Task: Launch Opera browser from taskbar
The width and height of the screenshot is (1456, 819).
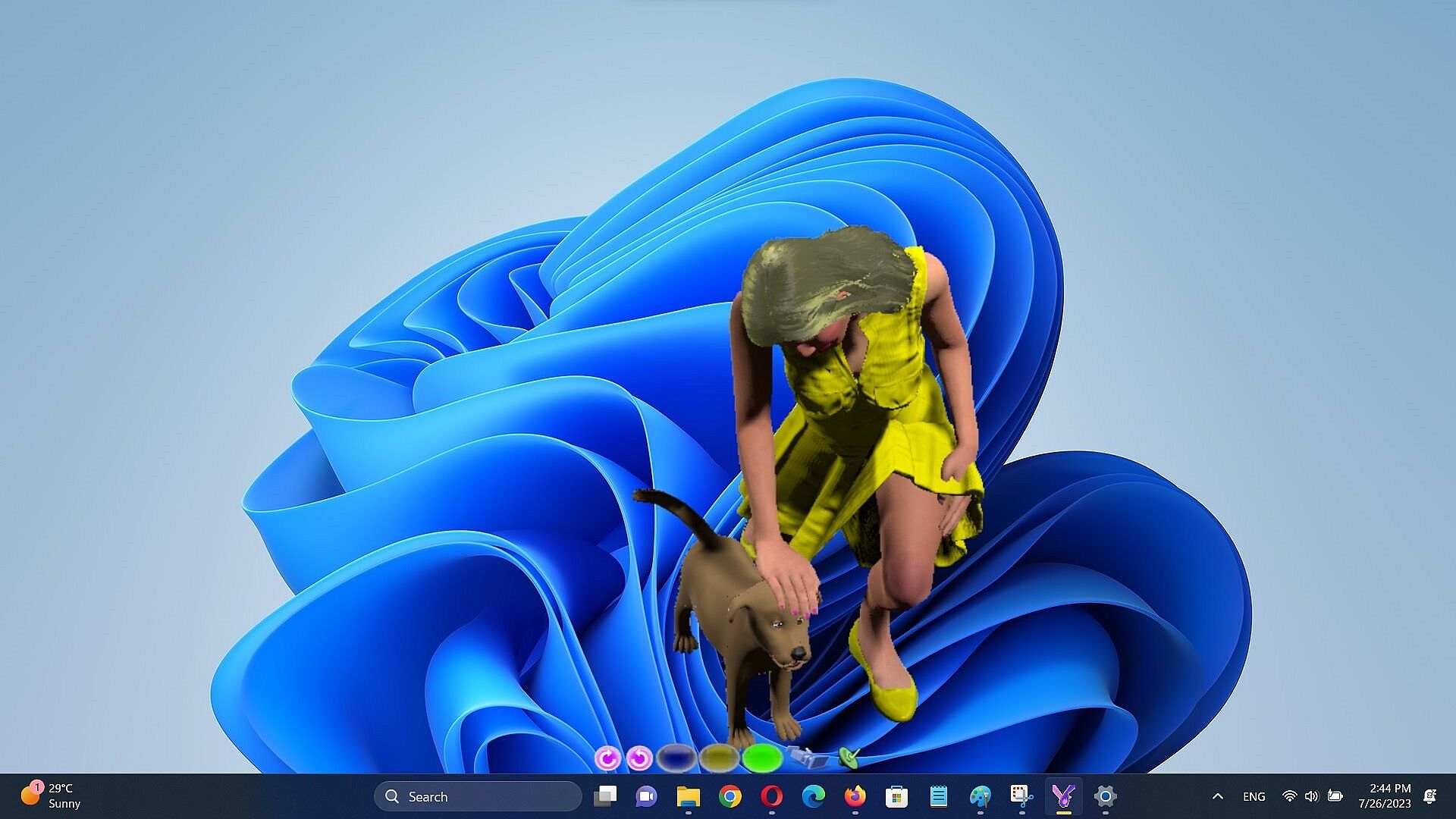Action: (x=771, y=796)
